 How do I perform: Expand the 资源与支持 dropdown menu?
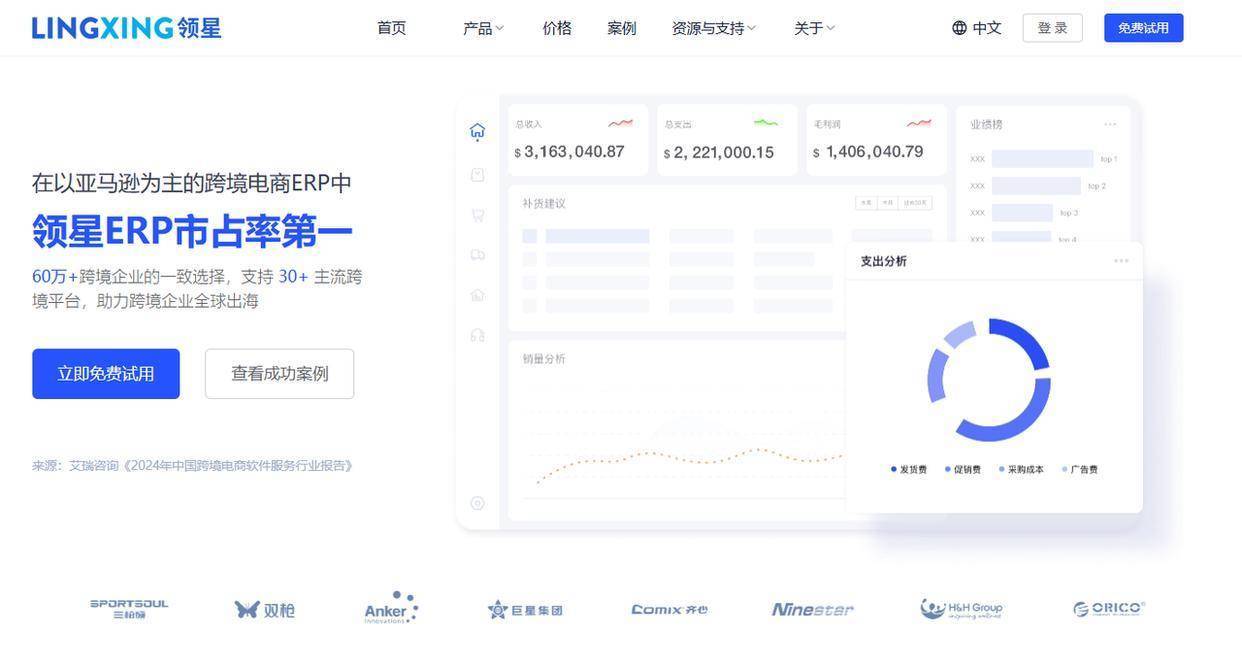713,28
